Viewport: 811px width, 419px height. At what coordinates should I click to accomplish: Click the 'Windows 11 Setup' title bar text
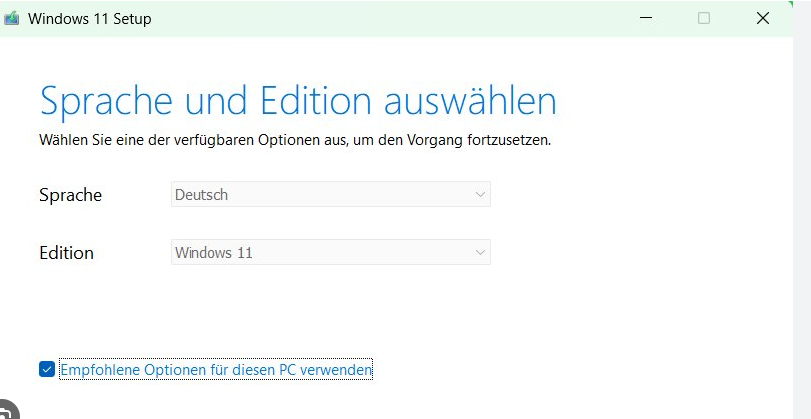(x=89, y=19)
